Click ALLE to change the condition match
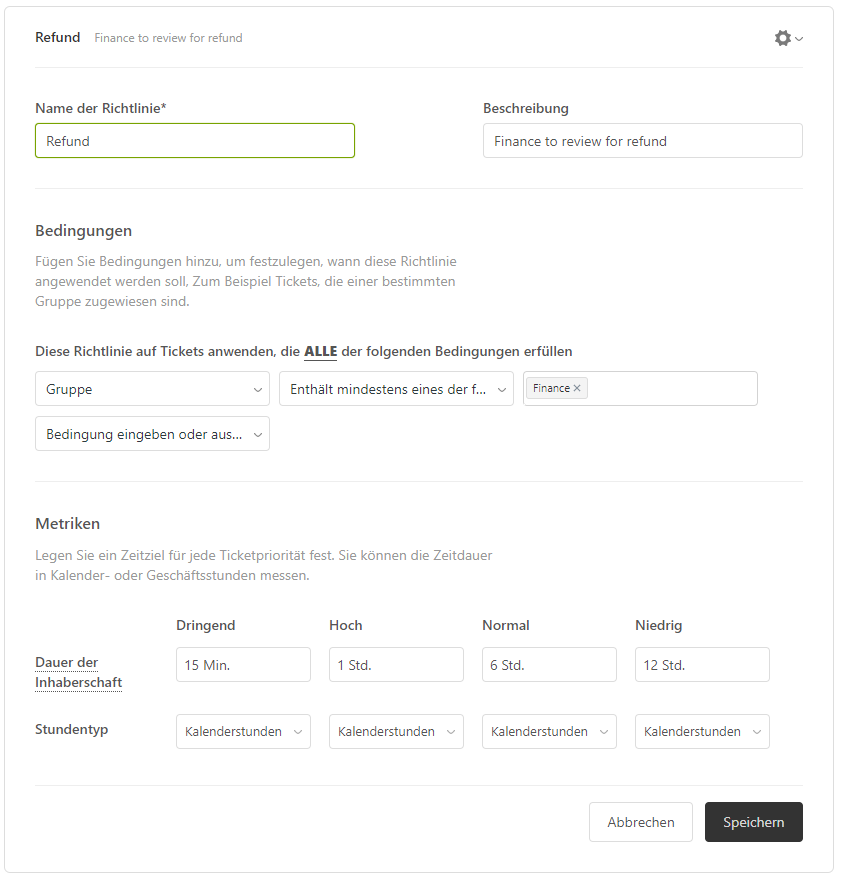Image resolution: width=842 pixels, height=885 pixels. click(x=320, y=351)
